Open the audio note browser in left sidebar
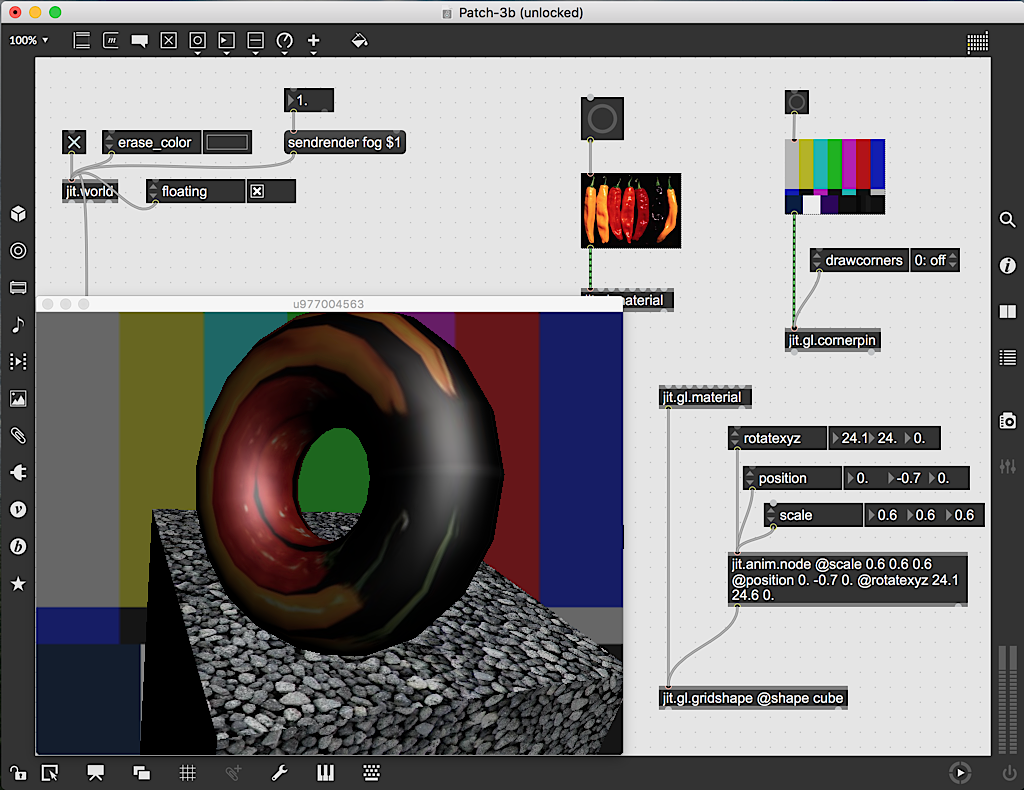1024x790 pixels. [18, 324]
